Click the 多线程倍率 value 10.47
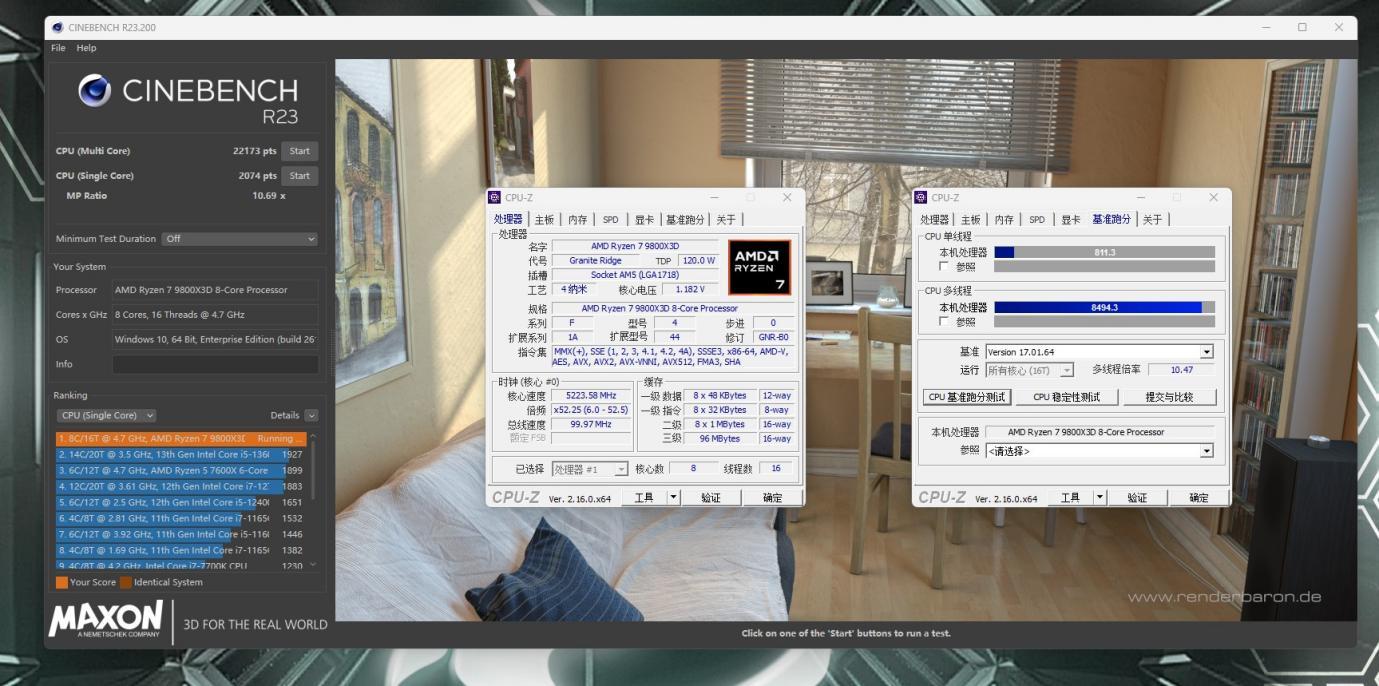Viewport: 1379px width, 686px height. [1180, 370]
